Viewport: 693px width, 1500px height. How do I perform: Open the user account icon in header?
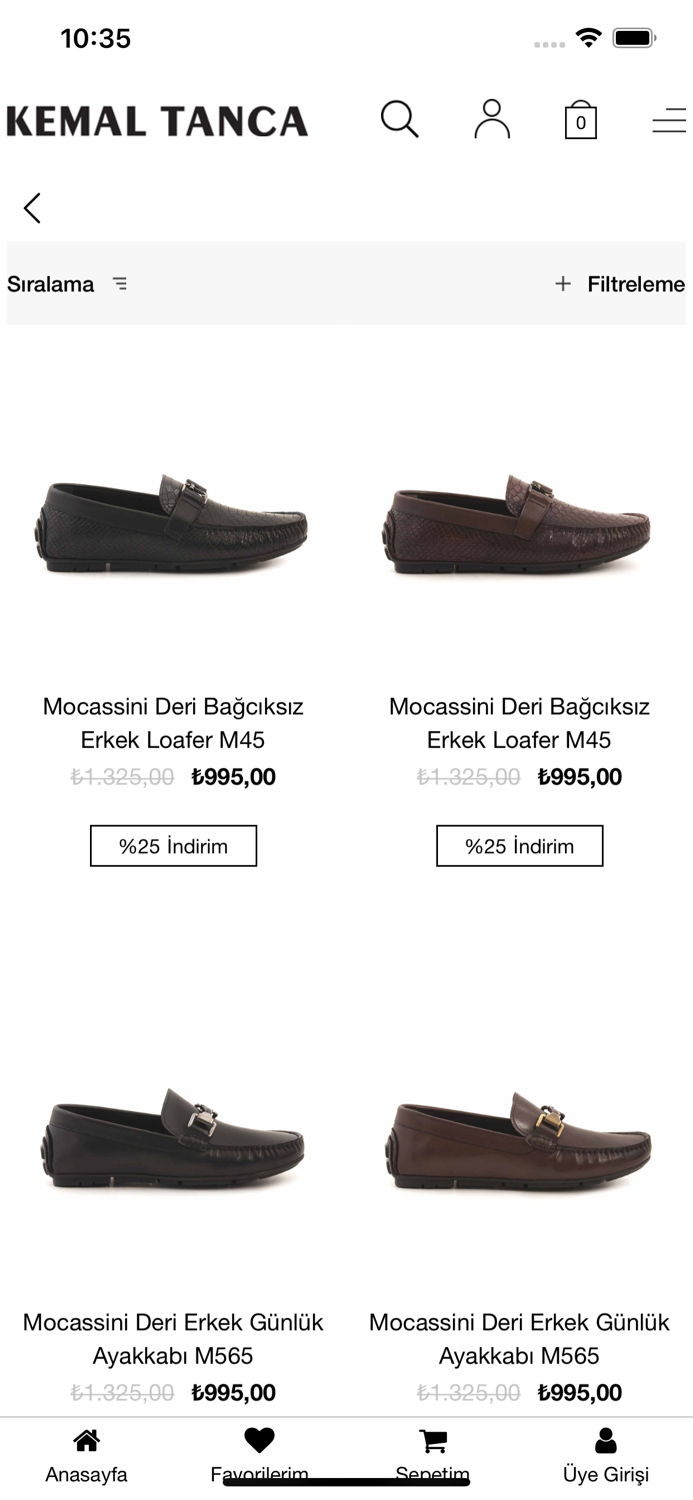[x=491, y=120]
